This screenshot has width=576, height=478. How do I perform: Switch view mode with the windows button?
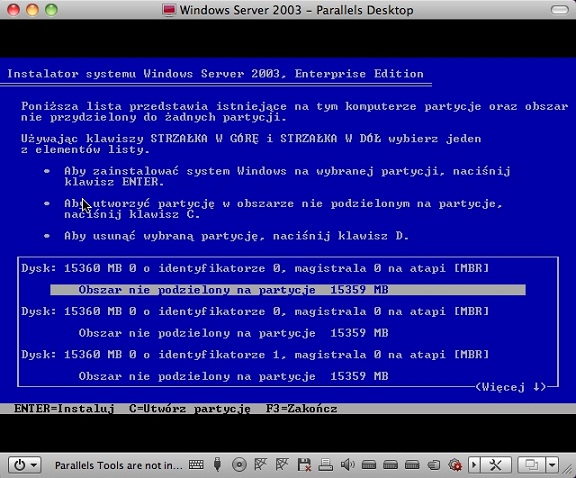pyautogui.click(x=531, y=465)
